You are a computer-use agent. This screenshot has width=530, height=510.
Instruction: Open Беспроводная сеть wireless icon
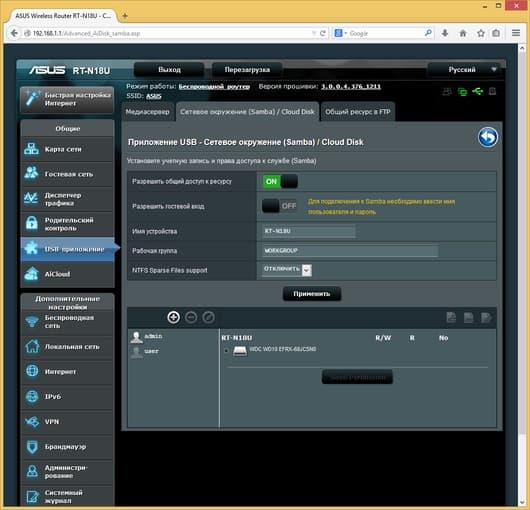pos(32,321)
